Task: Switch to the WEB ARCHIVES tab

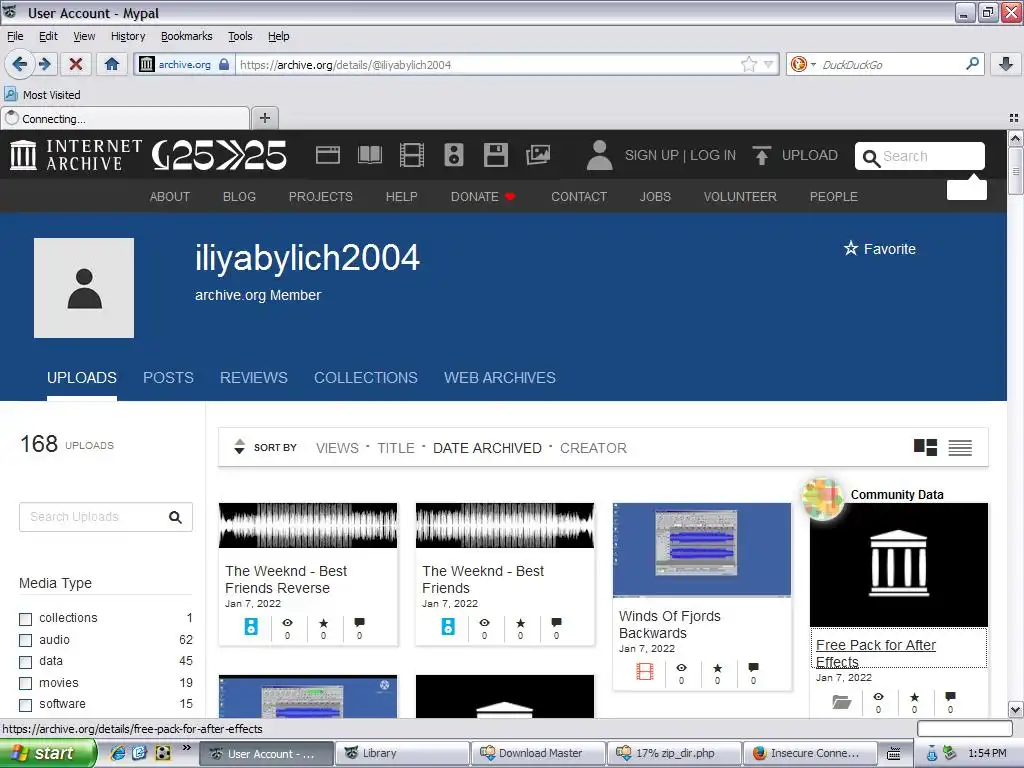Action: click(500, 377)
